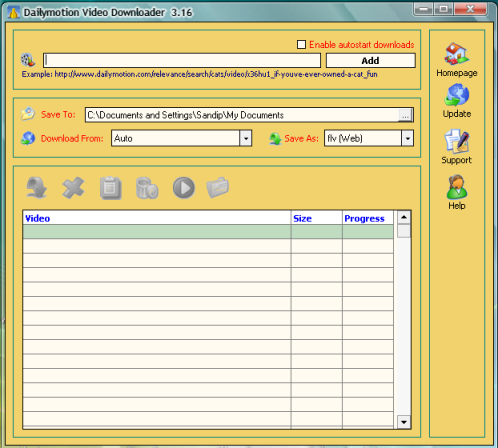
Task: Click the remove X toolbar icon
Action: (x=73, y=188)
